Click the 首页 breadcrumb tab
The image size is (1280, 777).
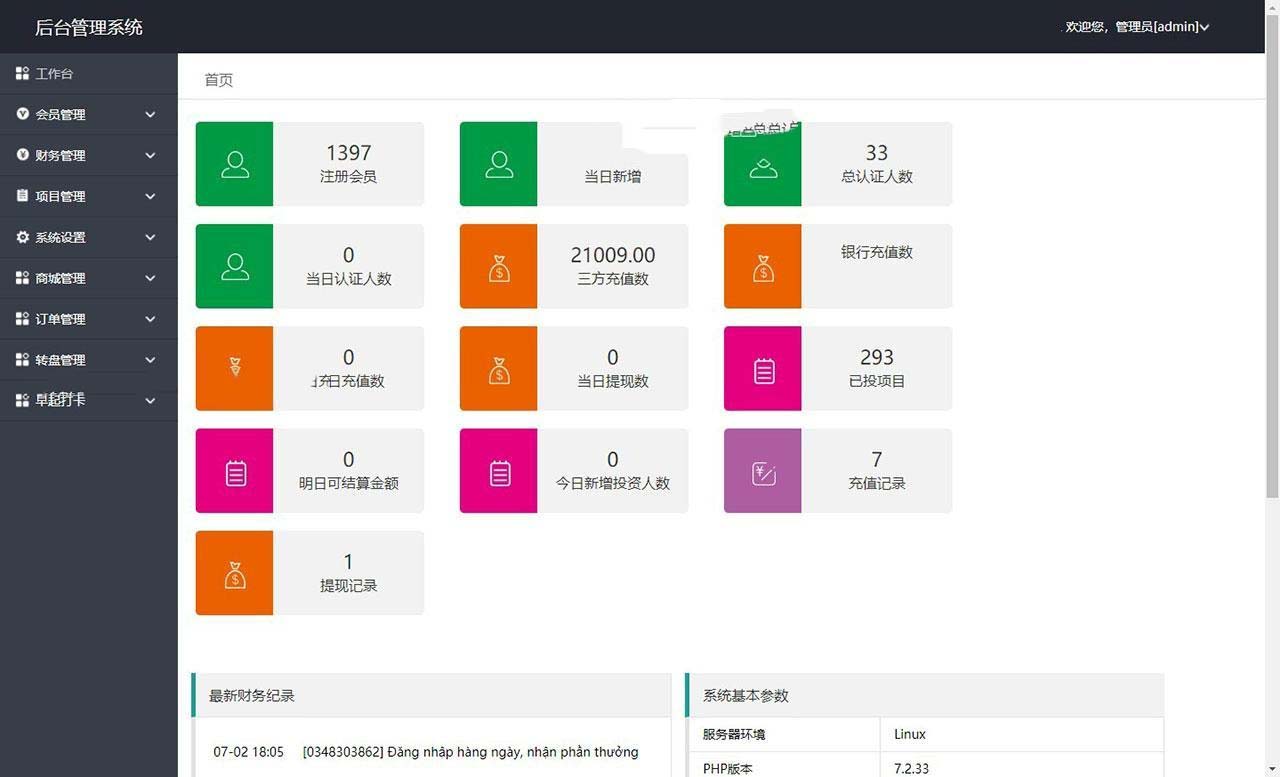point(218,80)
